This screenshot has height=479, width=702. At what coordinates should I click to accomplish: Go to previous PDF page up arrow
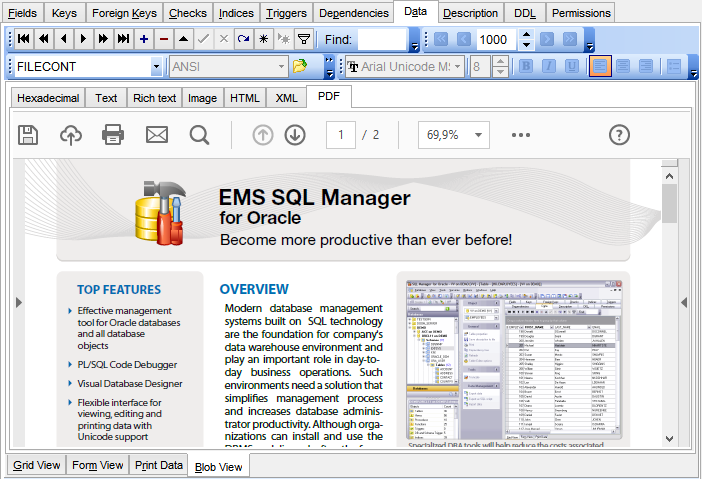point(263,135)
